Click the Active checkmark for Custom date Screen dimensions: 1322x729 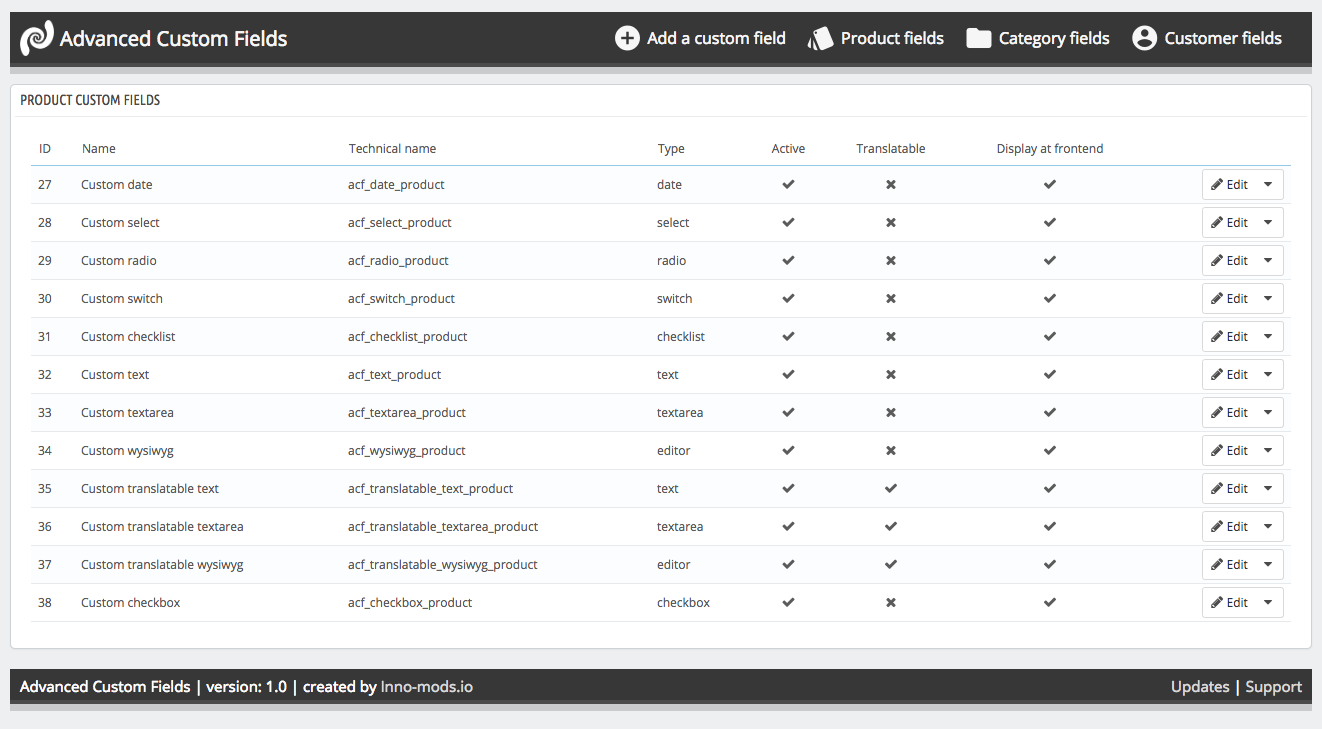pos(788,184)
